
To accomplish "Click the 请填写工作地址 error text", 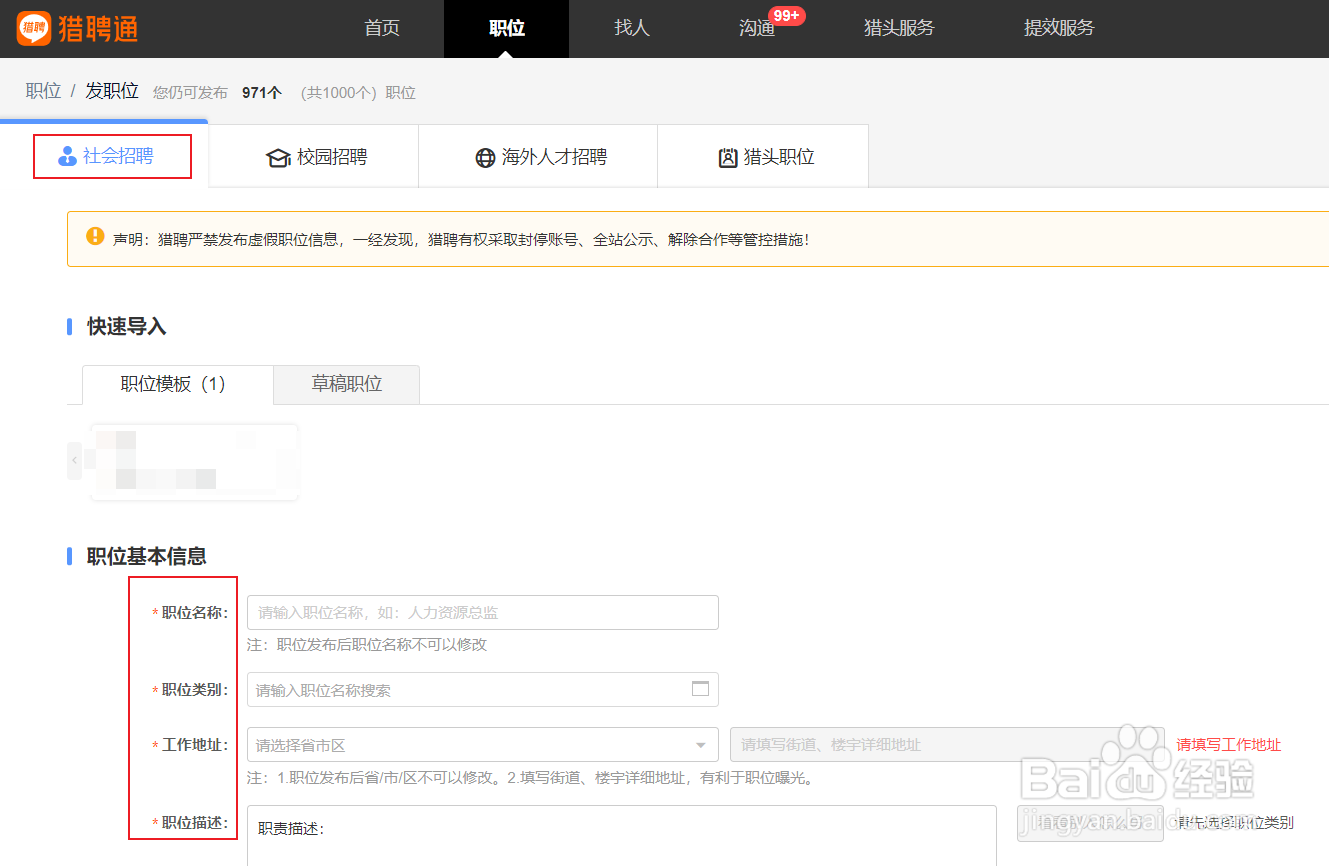I will 1228,745.
